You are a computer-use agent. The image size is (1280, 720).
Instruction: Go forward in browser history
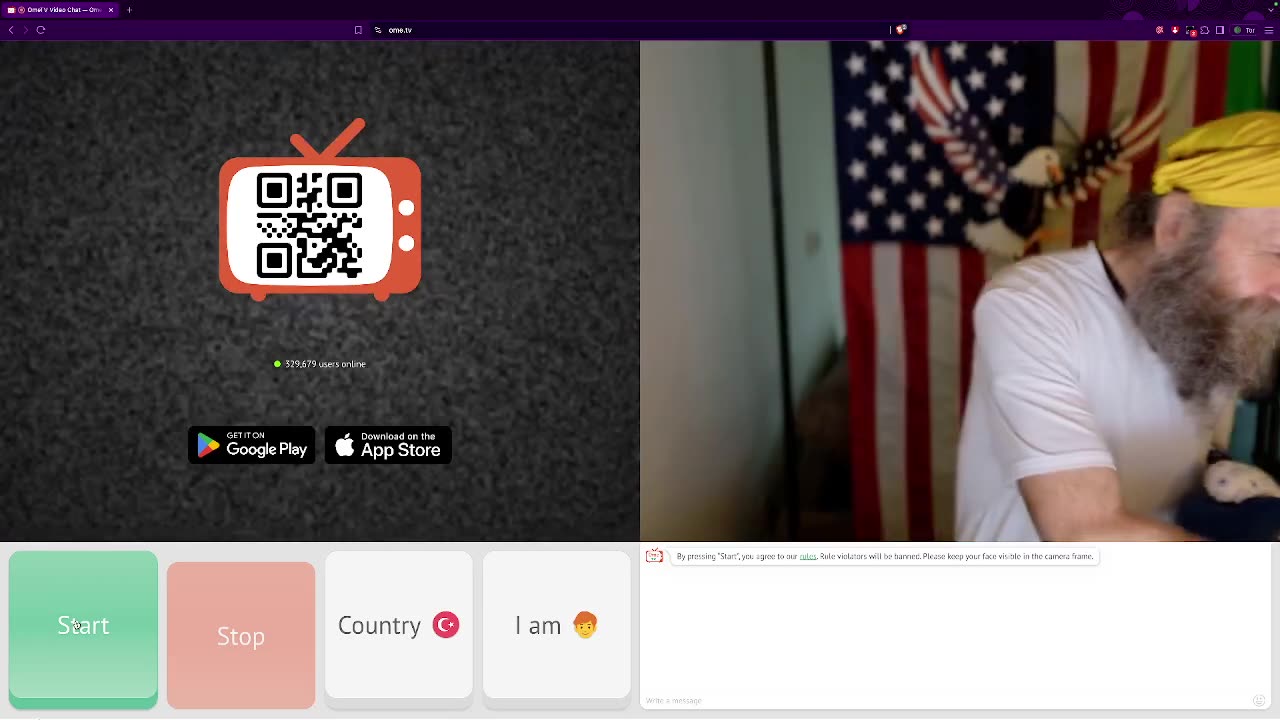click(26, 30)
